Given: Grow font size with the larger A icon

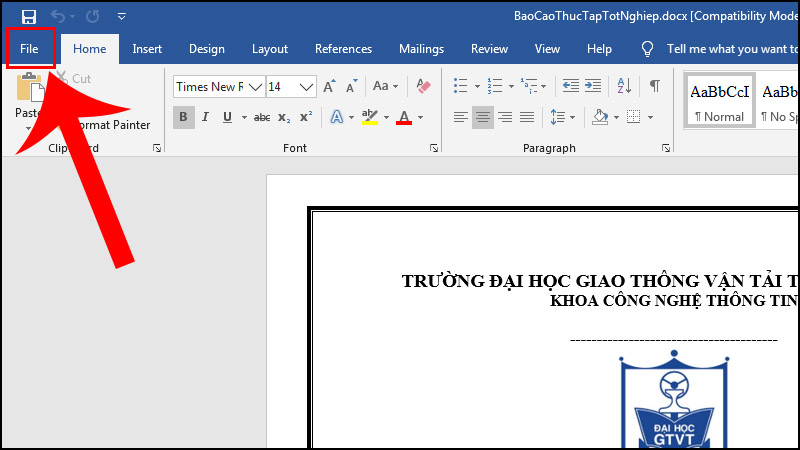Looking at the screenshot, I should (330, 86).
